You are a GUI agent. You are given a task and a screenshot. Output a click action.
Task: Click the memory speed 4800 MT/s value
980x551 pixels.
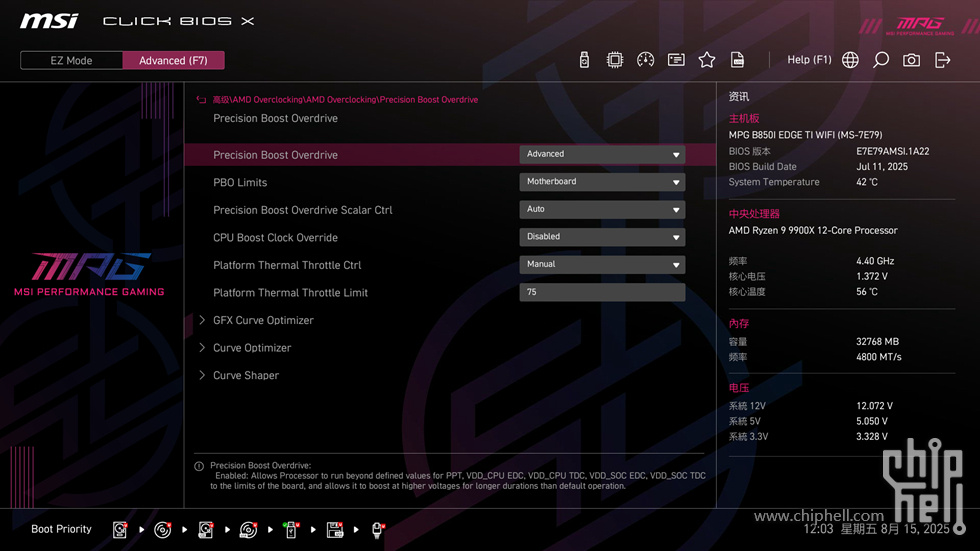879,357
